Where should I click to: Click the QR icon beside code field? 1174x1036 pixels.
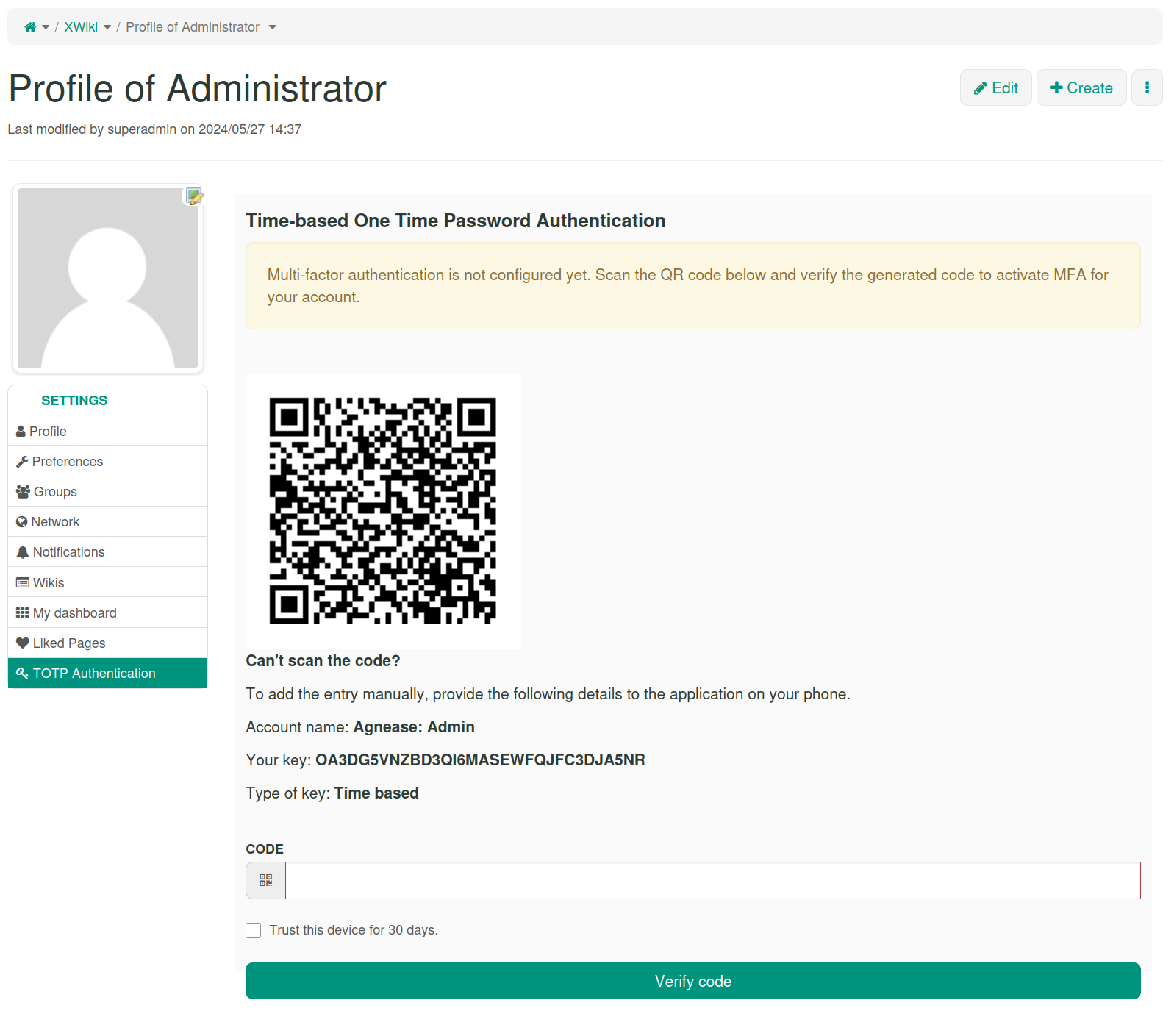265,880
